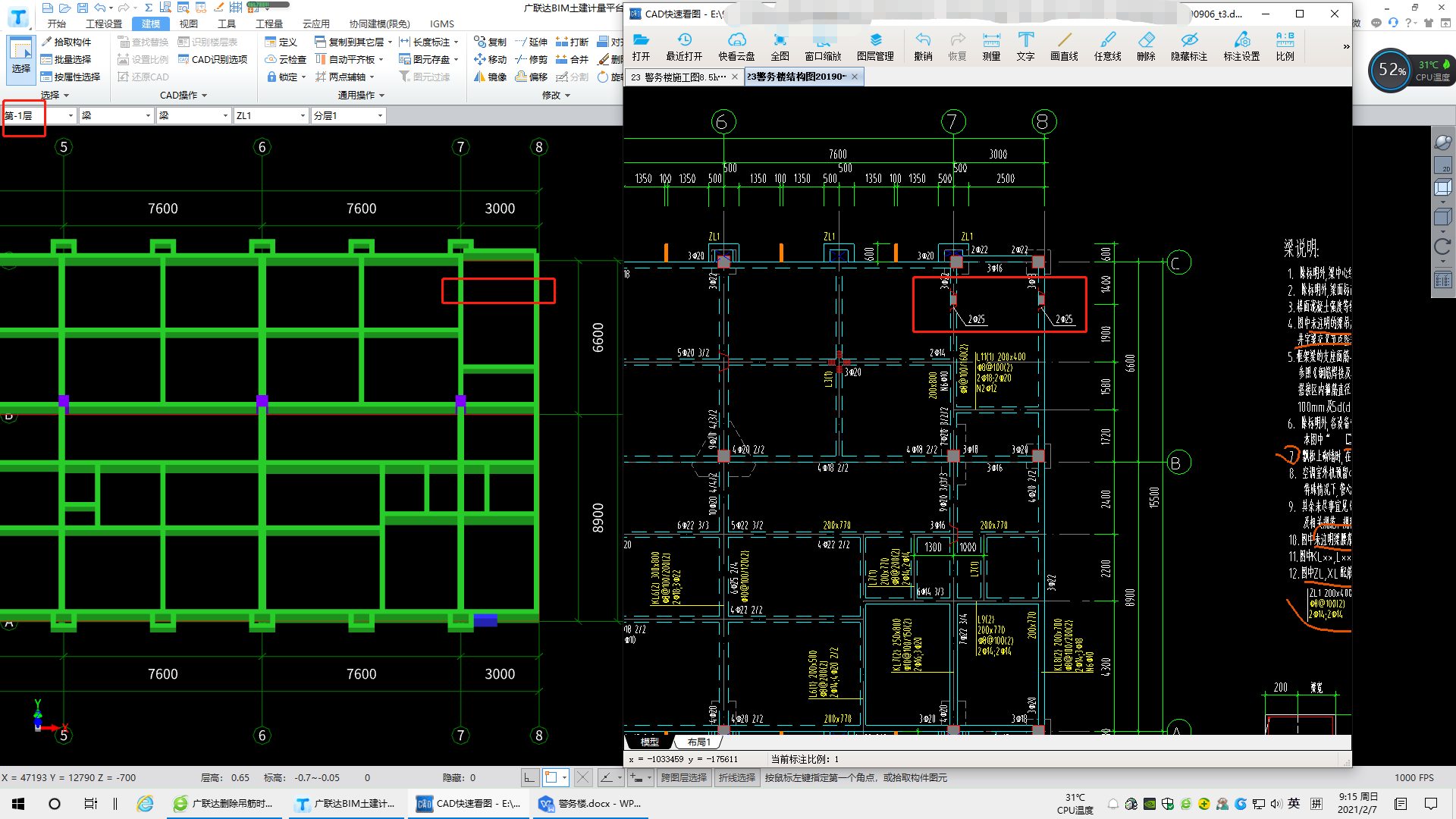Image resolution: width=1456 pixels, height=819 pixels.
Task: Switch to 布局1 layout tab
Action: coord(698,742)
